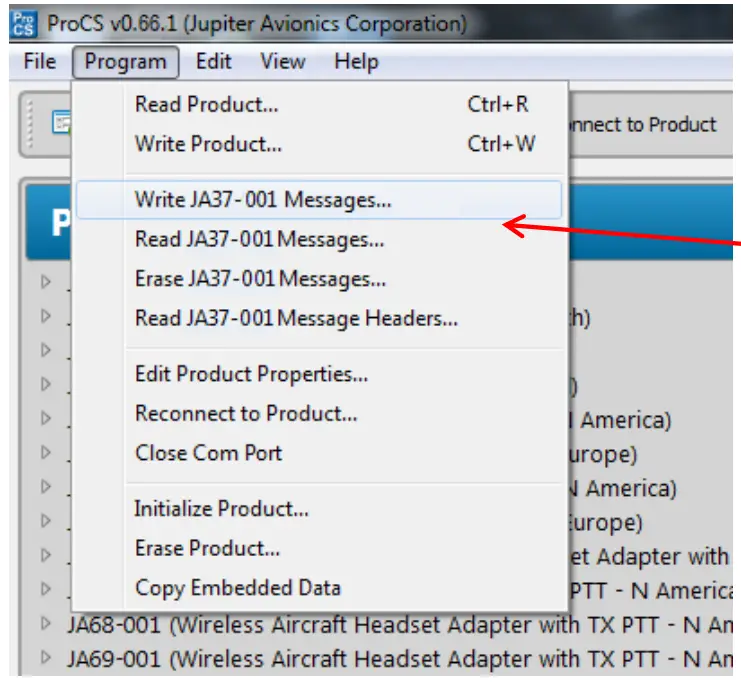Click the partially hidden toolbar document icon
Screen dimensions: 741x686
62,122
